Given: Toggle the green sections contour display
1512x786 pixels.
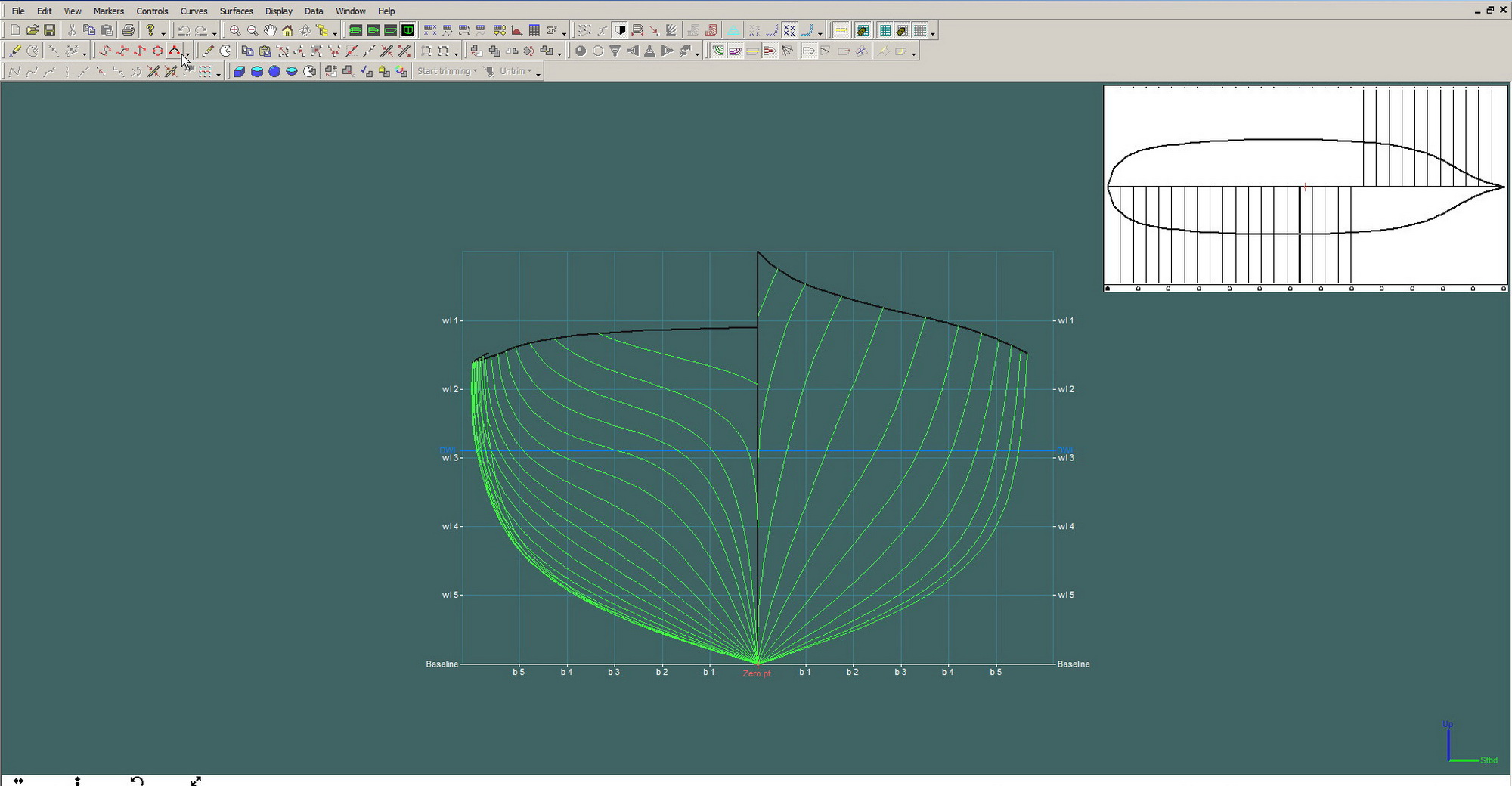Looking at the screenshot, I should [x=718, y=51].
